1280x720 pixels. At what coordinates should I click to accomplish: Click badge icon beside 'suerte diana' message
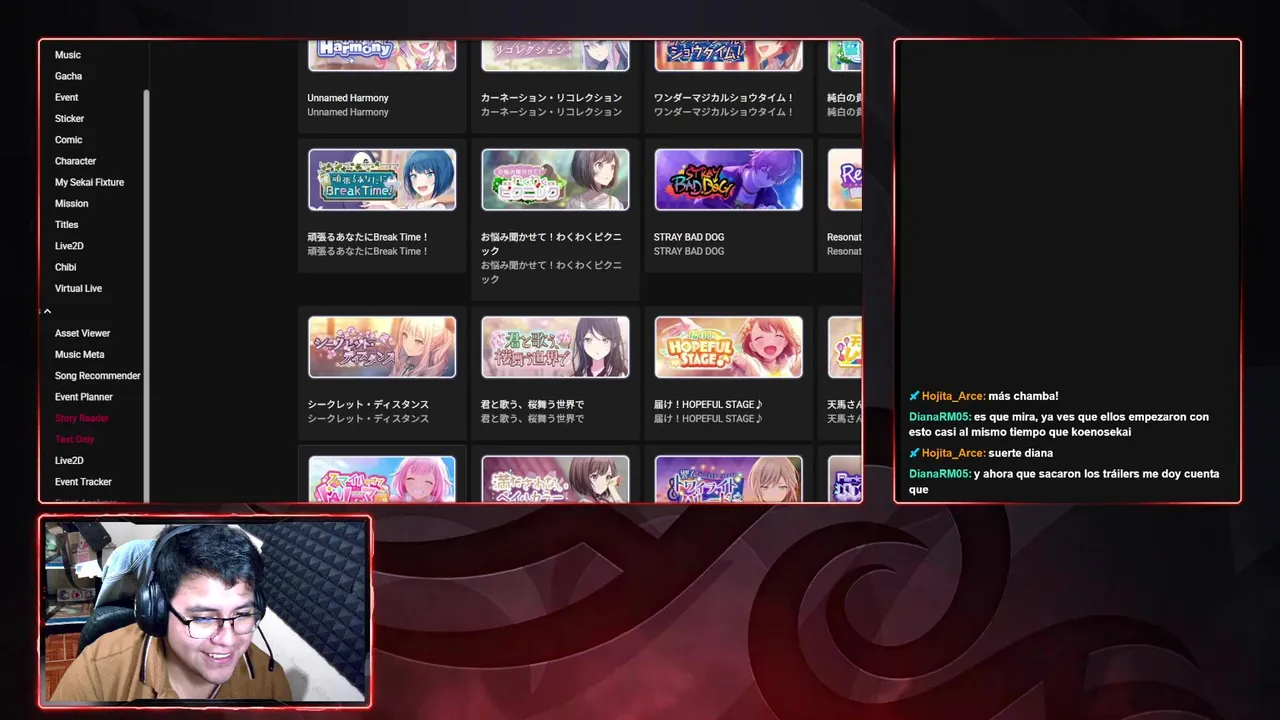click(914, 453)
